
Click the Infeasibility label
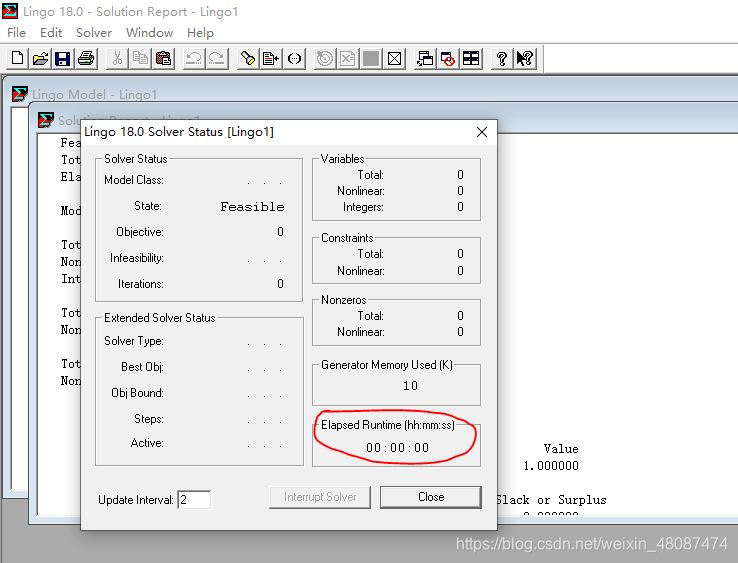click(136, 258)
